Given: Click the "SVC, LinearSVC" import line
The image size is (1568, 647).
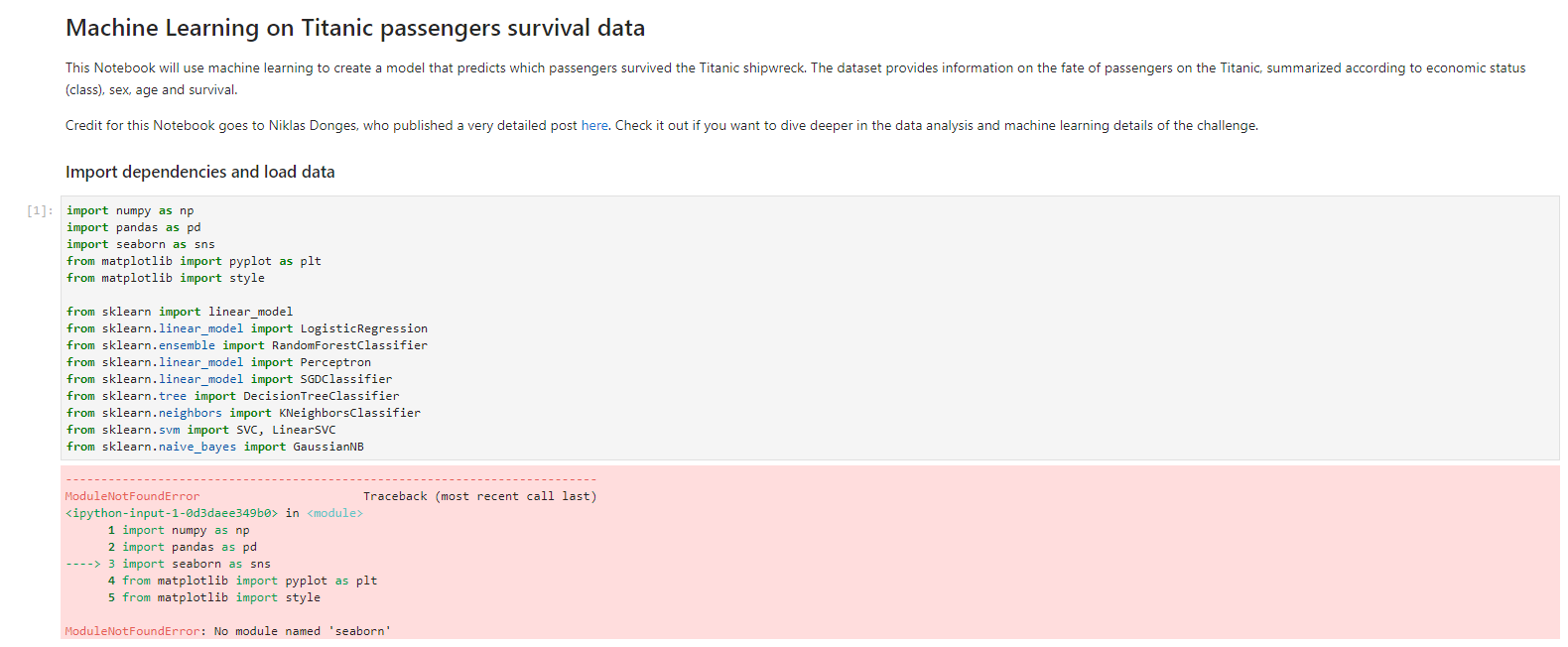Looking at the screenshot, I should (x=201, y=430).
